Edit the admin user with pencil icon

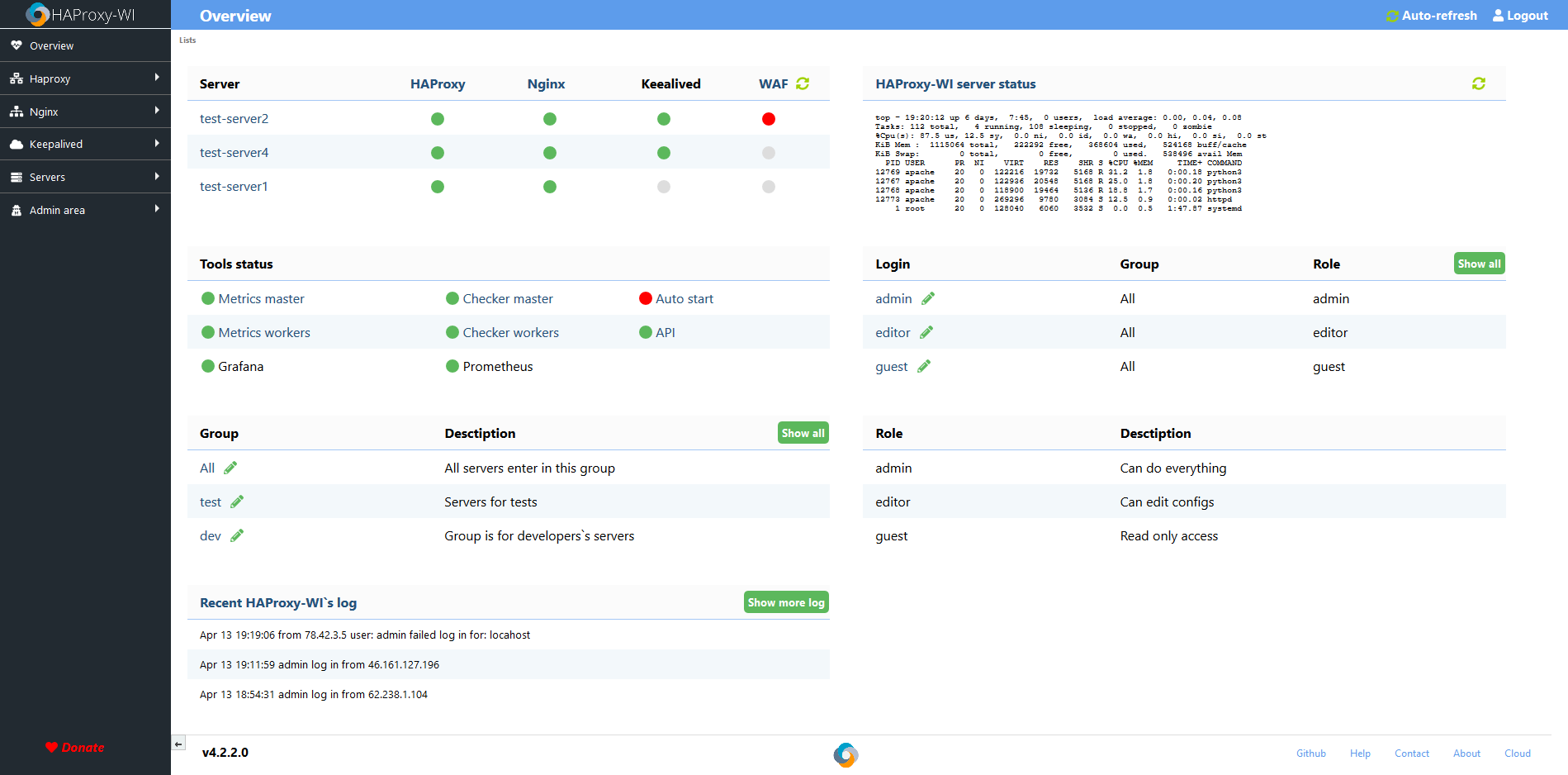[x=928, y=298]
